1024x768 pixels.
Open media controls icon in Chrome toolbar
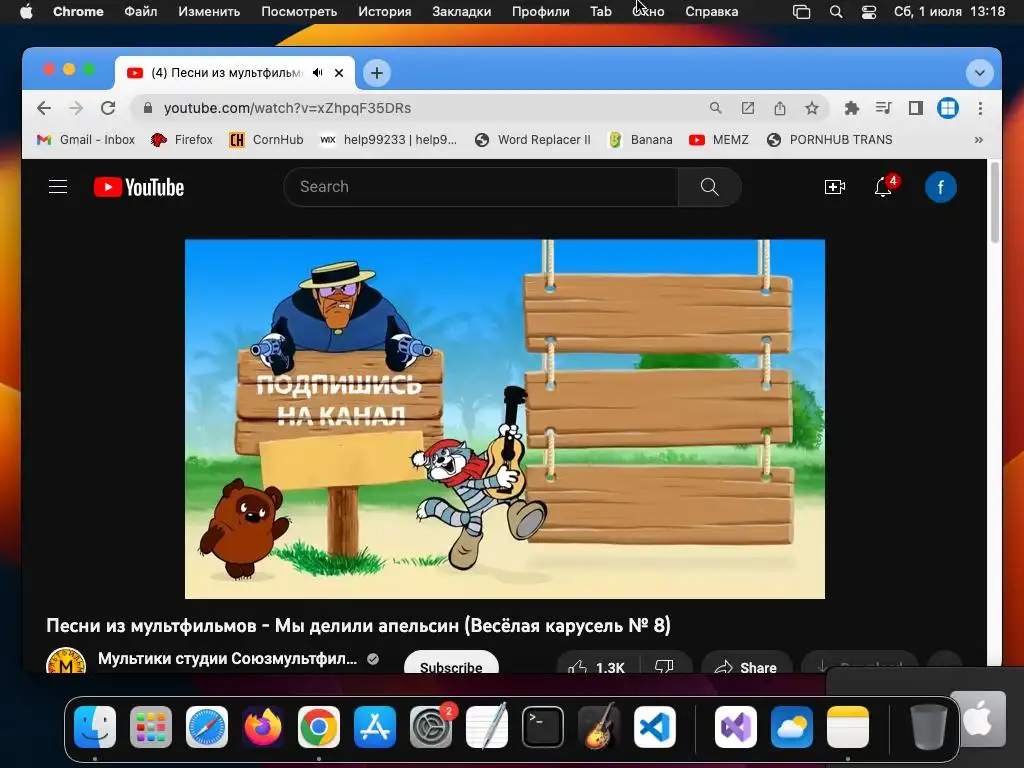coord(884,108)
